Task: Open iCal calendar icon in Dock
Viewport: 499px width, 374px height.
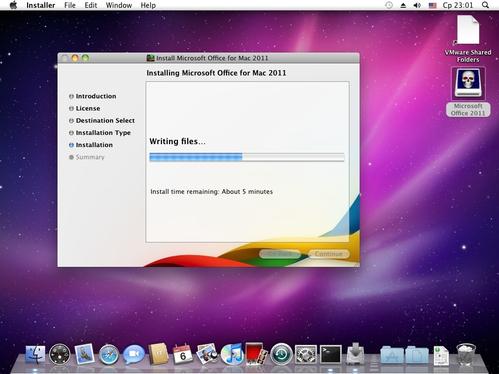Action: tap(183, 354)
